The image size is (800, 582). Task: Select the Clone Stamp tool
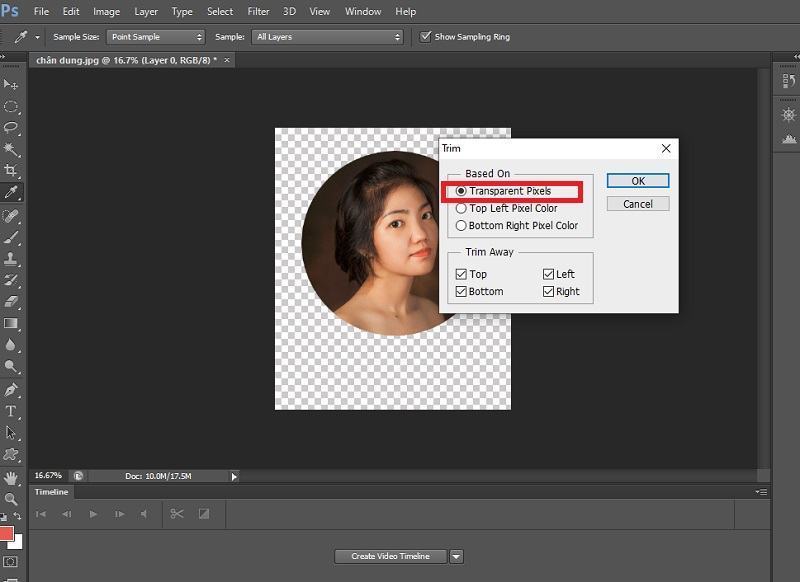point(12,260)
